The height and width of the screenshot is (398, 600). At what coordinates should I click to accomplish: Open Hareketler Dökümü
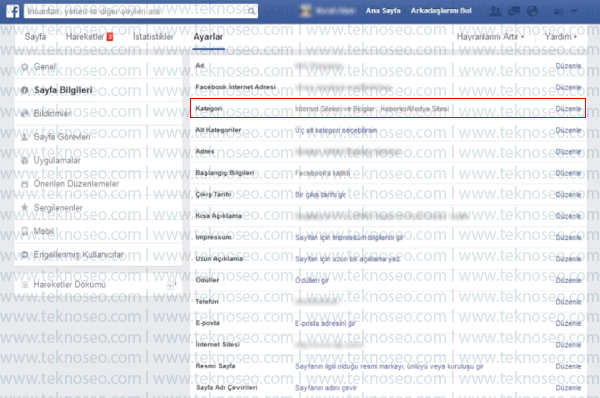(x=98, y=285)
